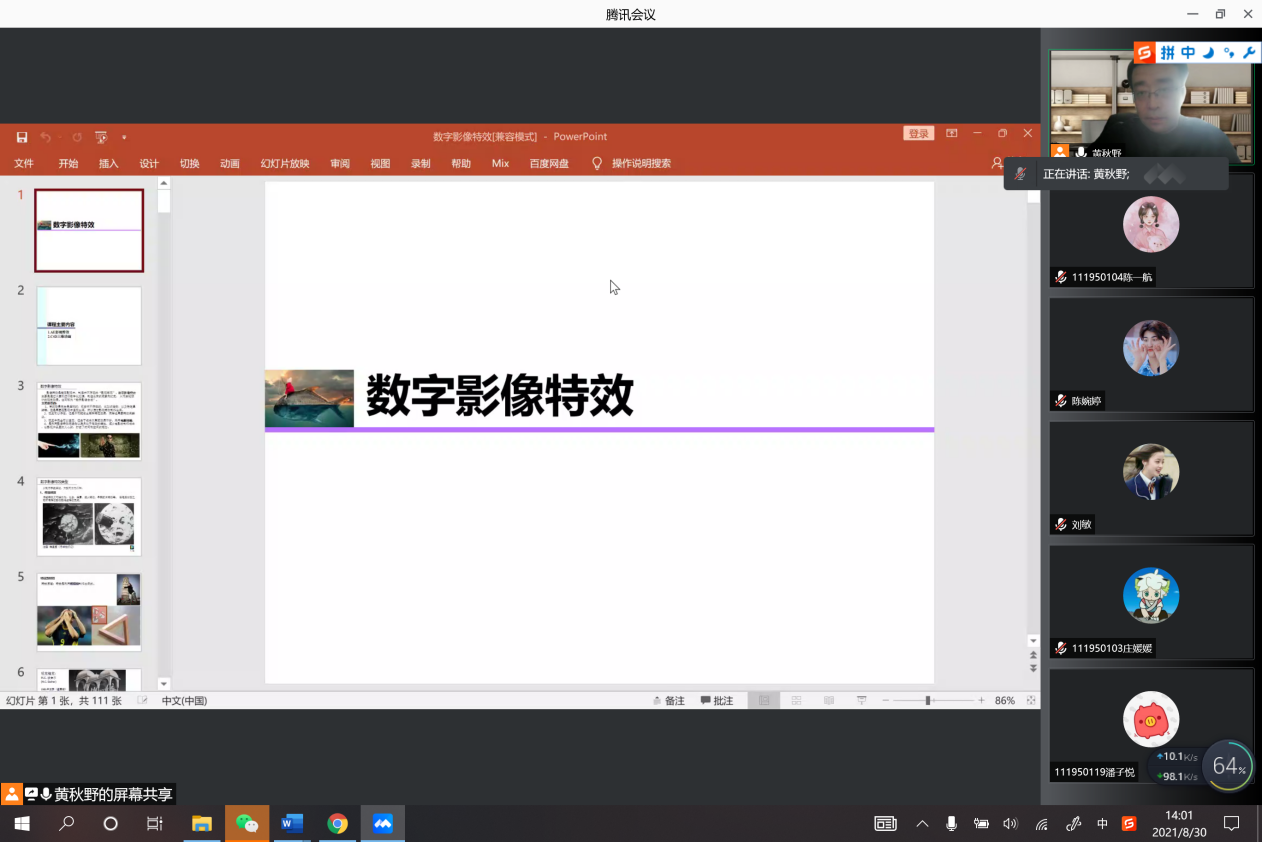Select slide 4 thumbnail in slide panel
1262x842 pixels.
click(x=89, y=516)
